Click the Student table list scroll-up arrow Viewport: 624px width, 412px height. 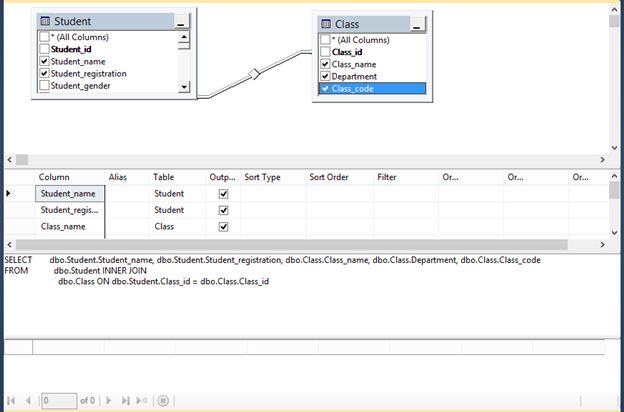(184, 37)
